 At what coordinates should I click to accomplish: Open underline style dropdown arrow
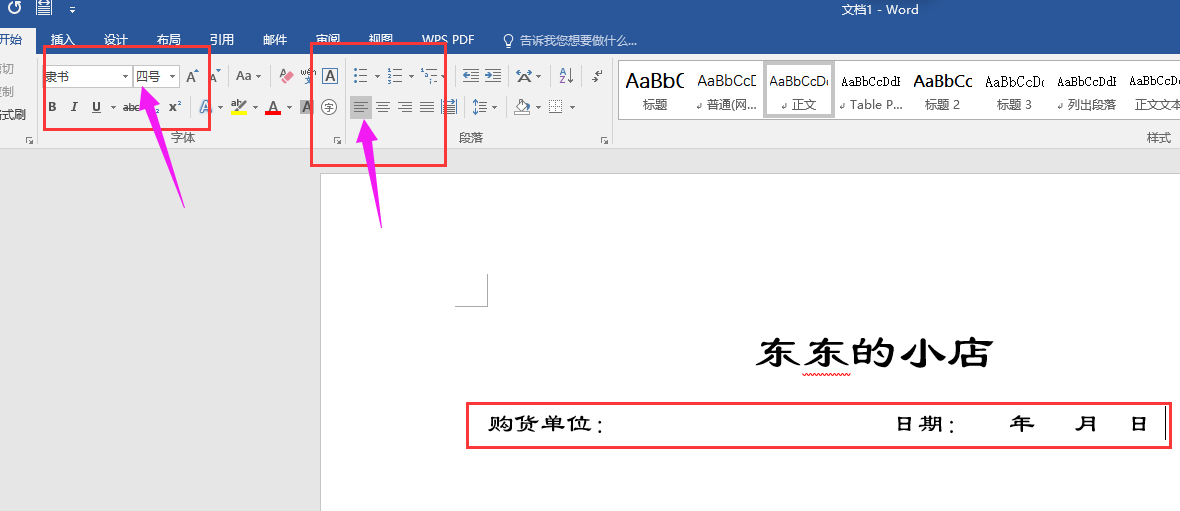[x=113, y=107]
